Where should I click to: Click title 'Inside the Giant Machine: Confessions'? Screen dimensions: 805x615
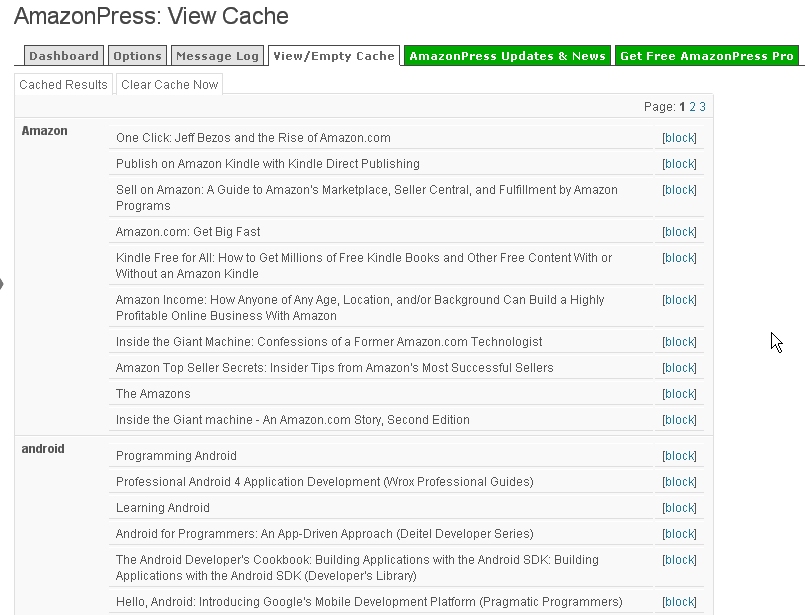pyautogui.click(x=329, y=342)
